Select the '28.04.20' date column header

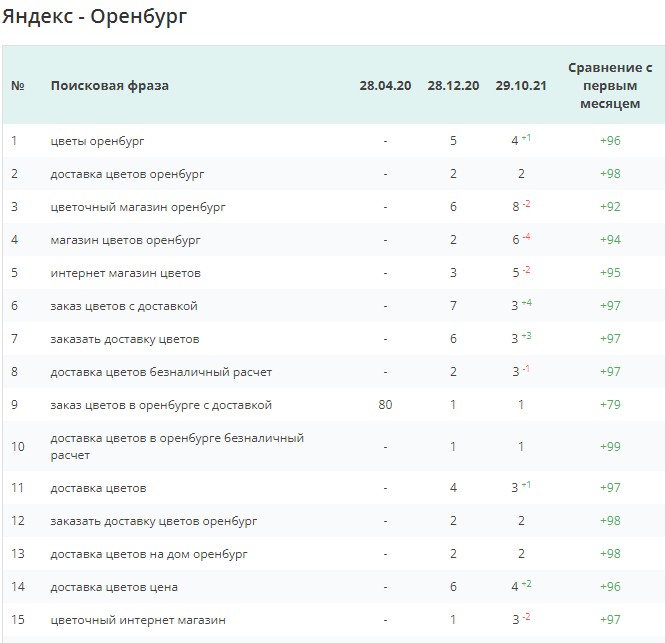(385, 85)
